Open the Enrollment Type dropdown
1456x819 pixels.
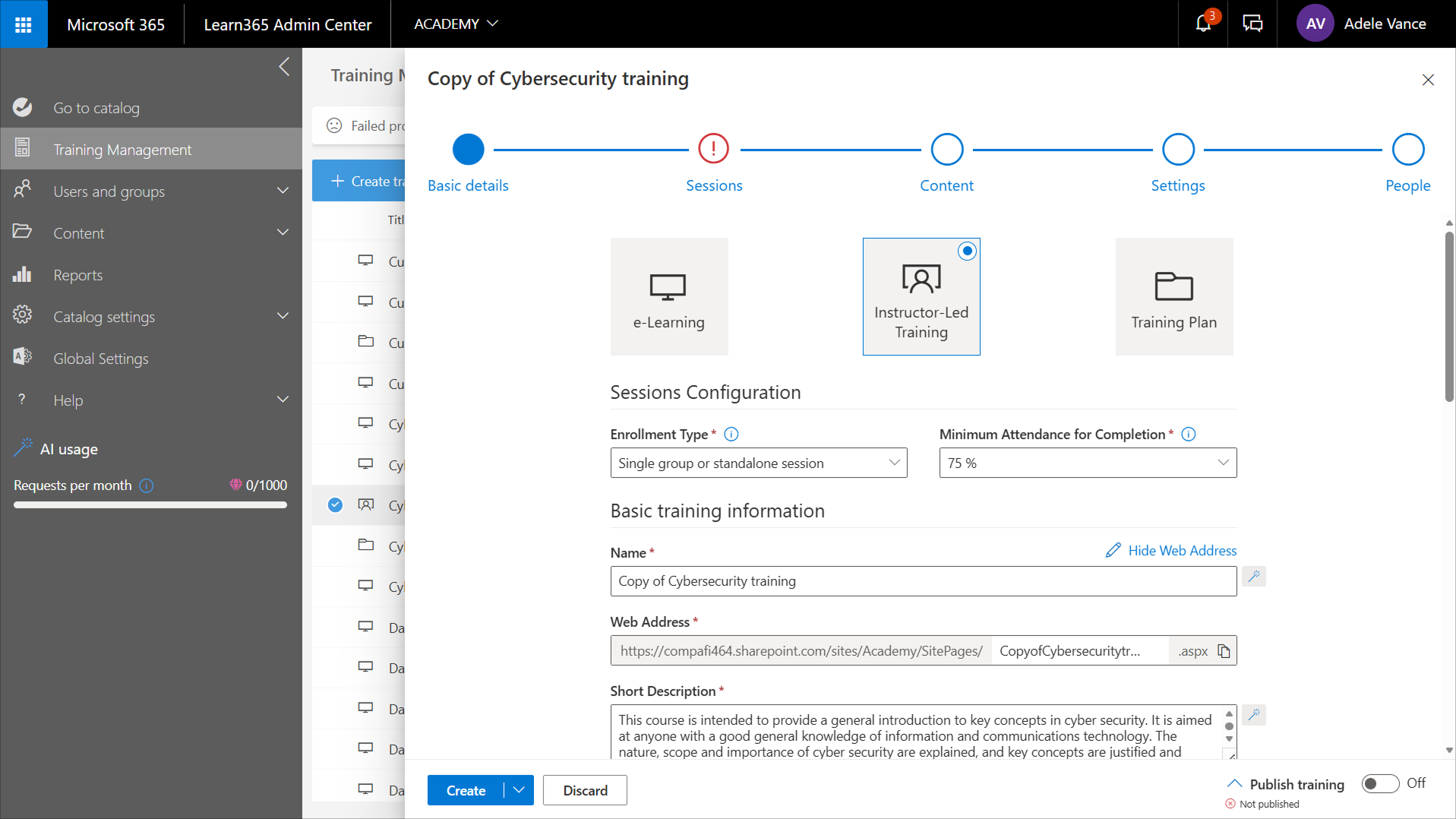(x=758, y=463)
